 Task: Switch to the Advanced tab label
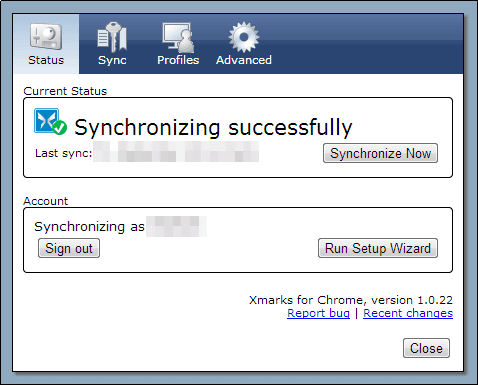[x=244, y=60]
